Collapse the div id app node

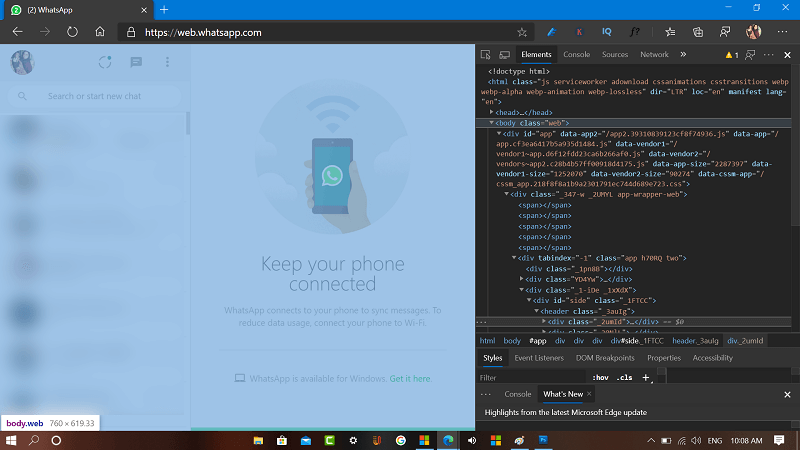[x=499, y=134]
